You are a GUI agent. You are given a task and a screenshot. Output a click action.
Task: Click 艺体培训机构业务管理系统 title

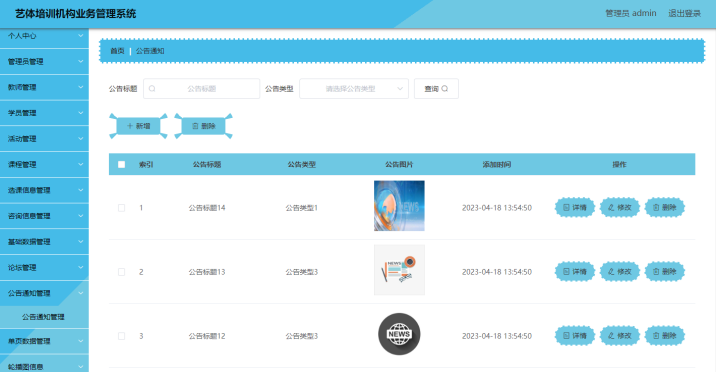pyautogui.click(x=76, y=14)
